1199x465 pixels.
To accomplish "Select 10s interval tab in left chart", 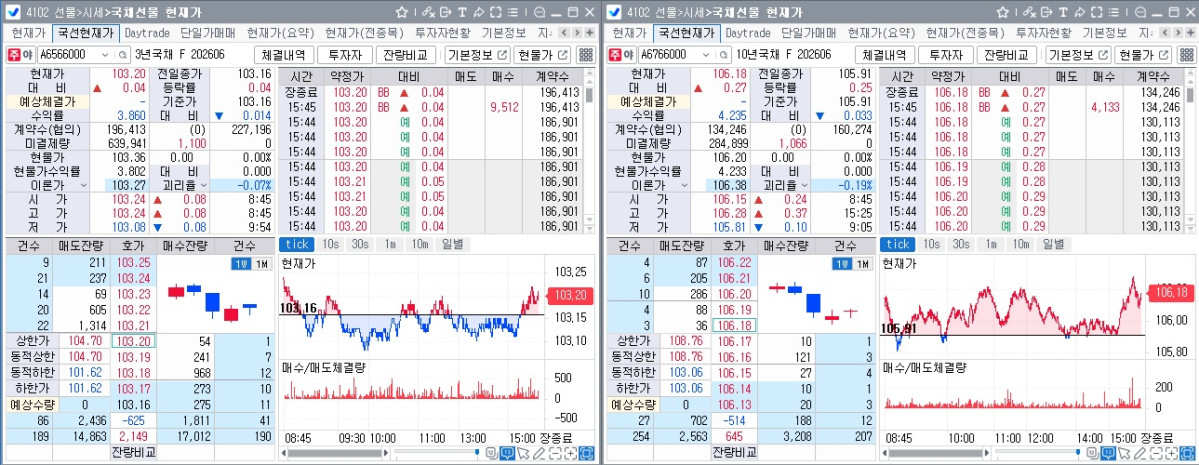I will pos(330,244).
